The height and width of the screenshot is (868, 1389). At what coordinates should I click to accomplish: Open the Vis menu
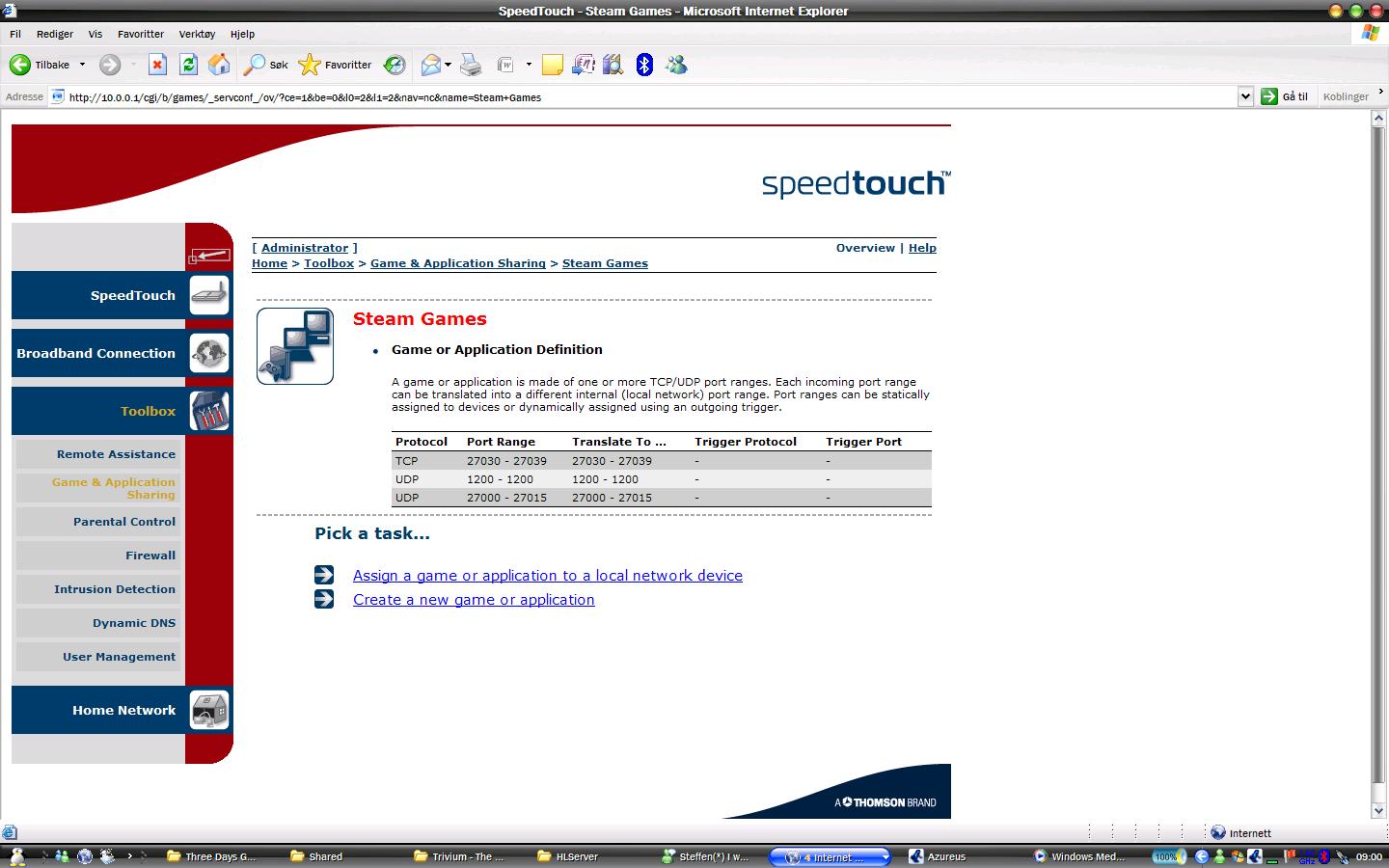(x=95, y=34)
